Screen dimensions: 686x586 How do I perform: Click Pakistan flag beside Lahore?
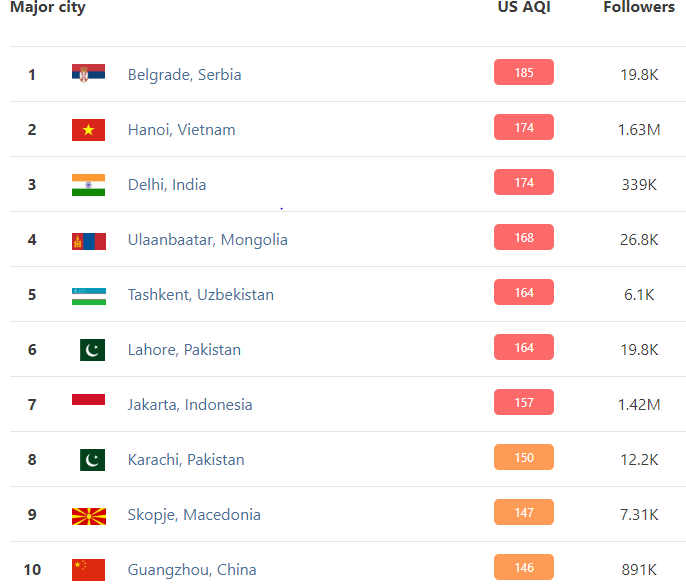(x=92, y=350)
